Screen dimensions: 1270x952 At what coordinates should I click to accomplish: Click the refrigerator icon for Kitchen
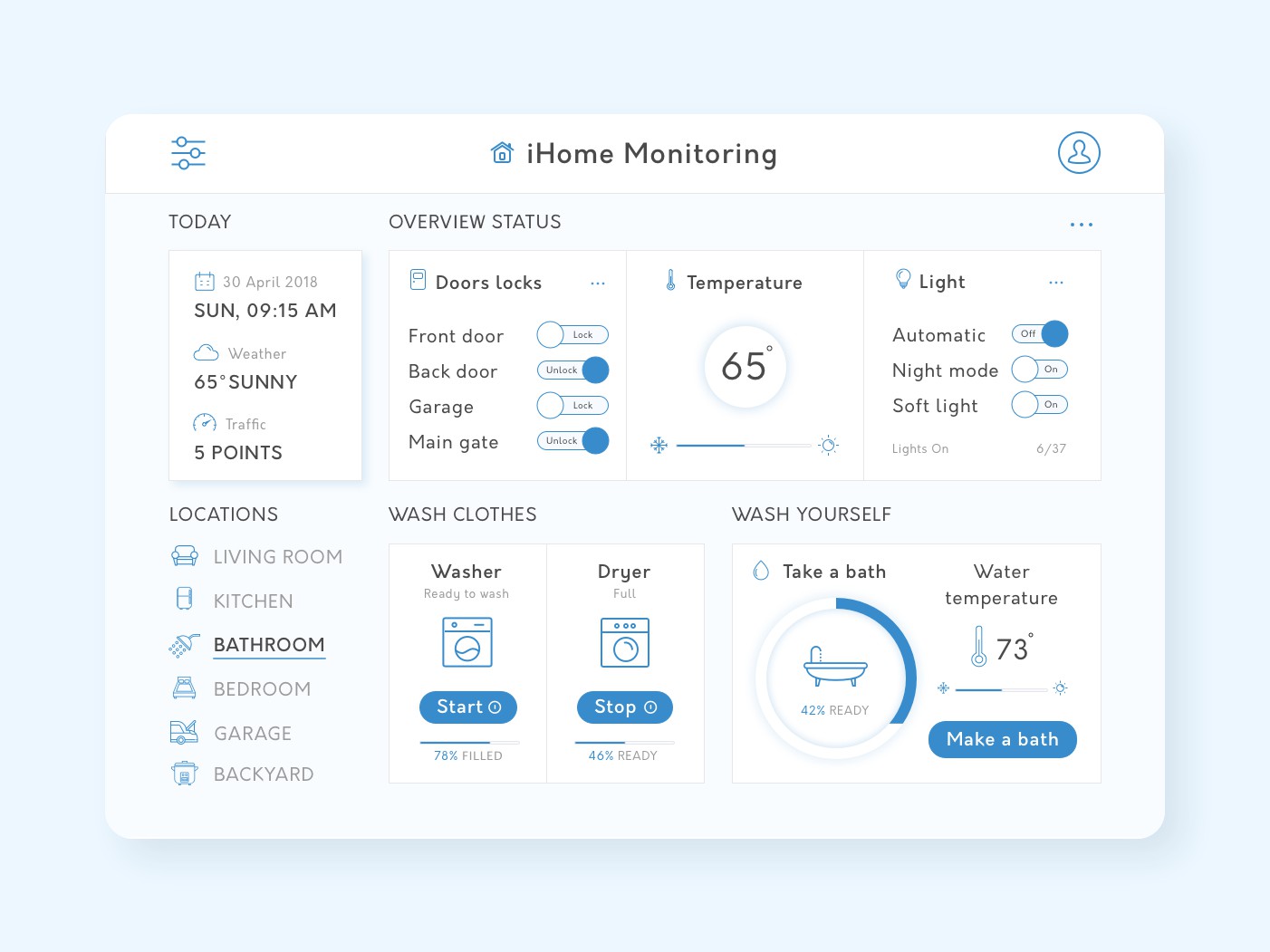coord(185,599)
